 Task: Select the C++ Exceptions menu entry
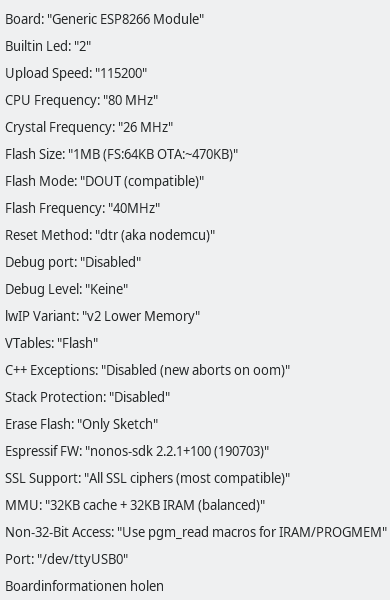(x=195, y=370)
